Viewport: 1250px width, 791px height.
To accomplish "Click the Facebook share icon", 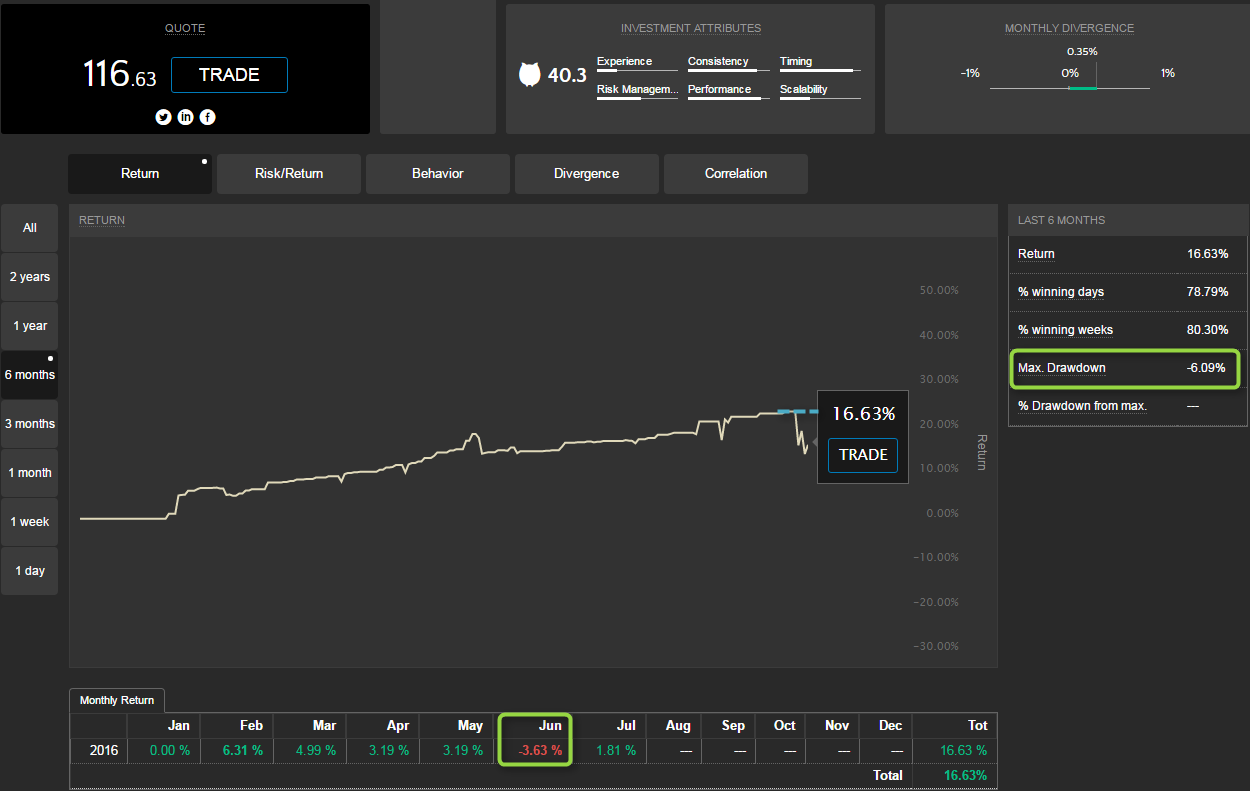I will point(207,117).
